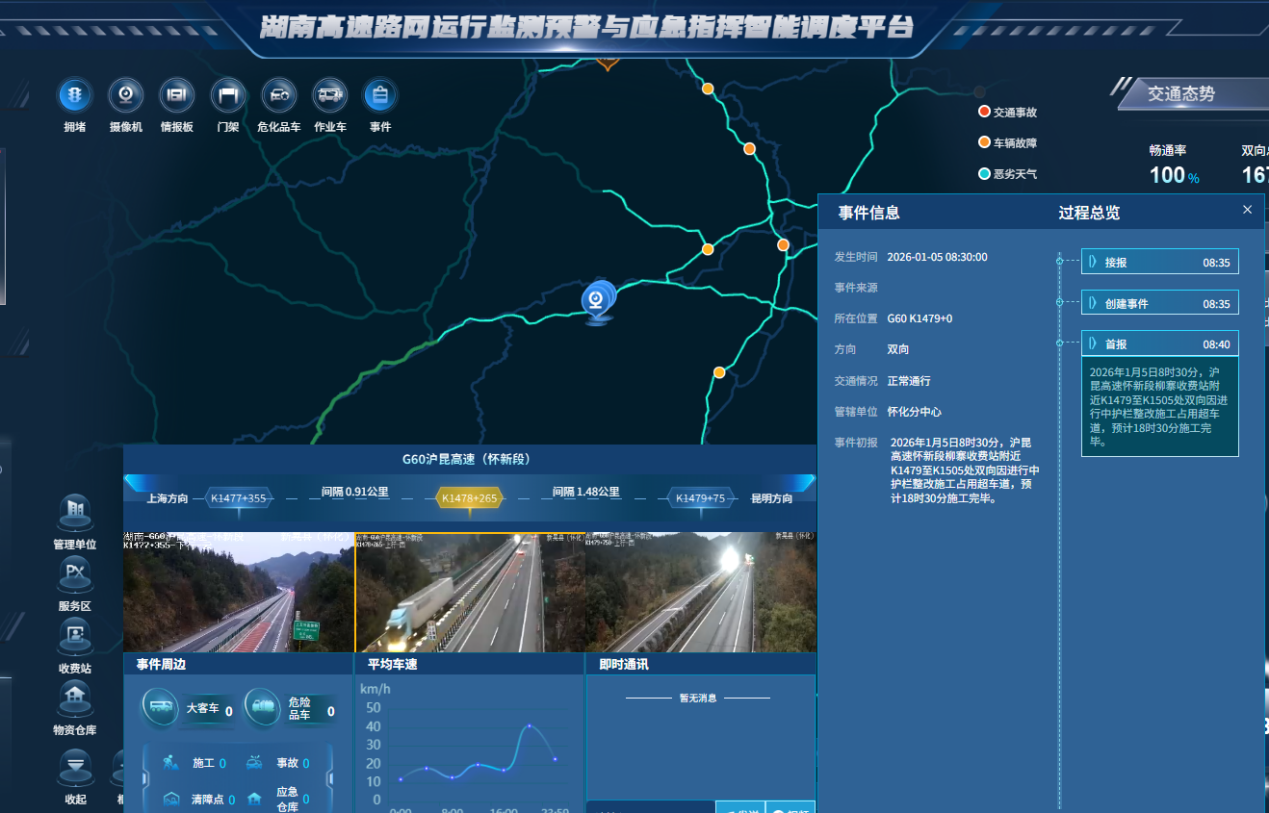Expand the 创建事件 process step
The image size is (1269, 813).
[x=1159, y=304]
